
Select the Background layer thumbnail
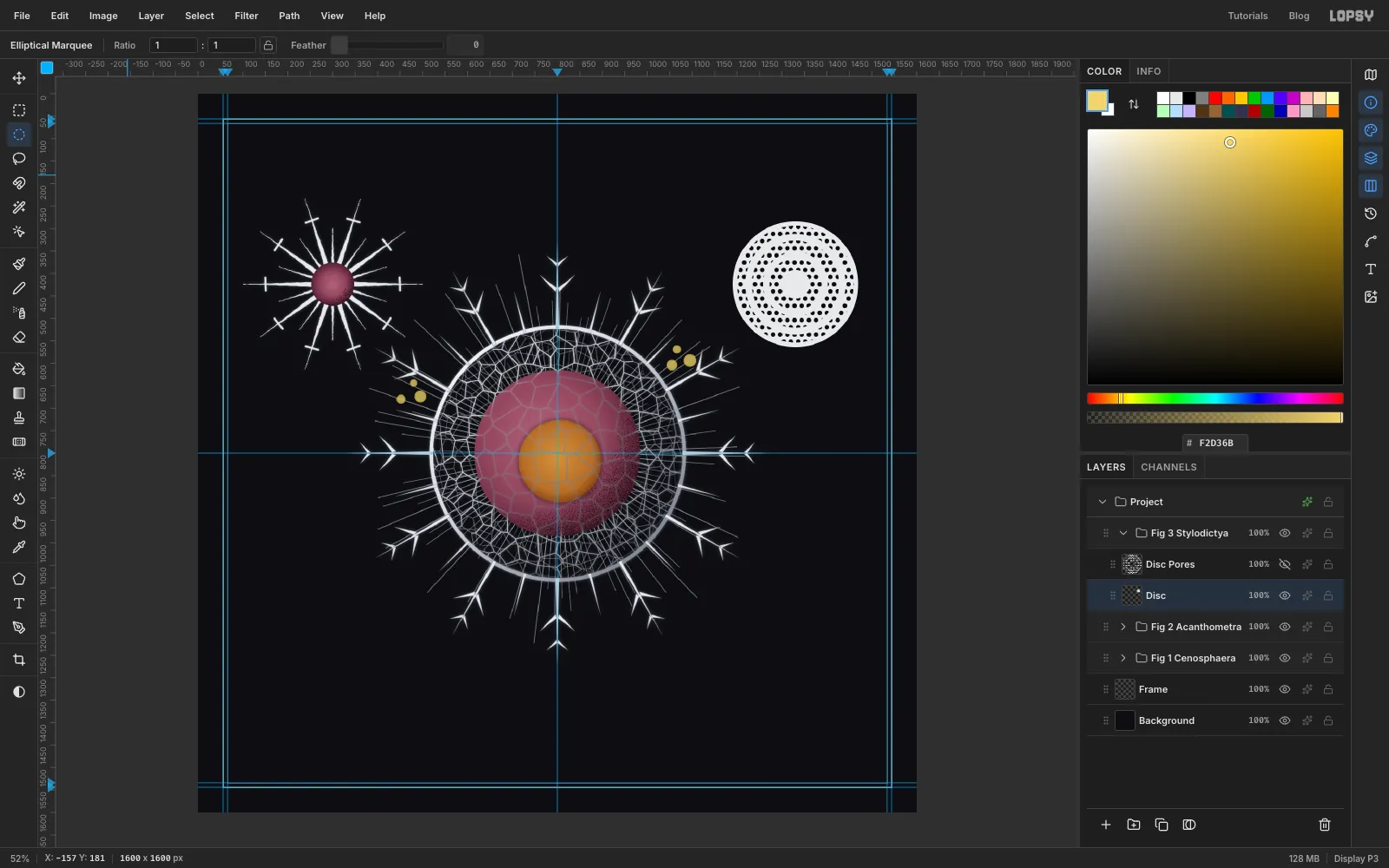click(x=1125, y=720)
